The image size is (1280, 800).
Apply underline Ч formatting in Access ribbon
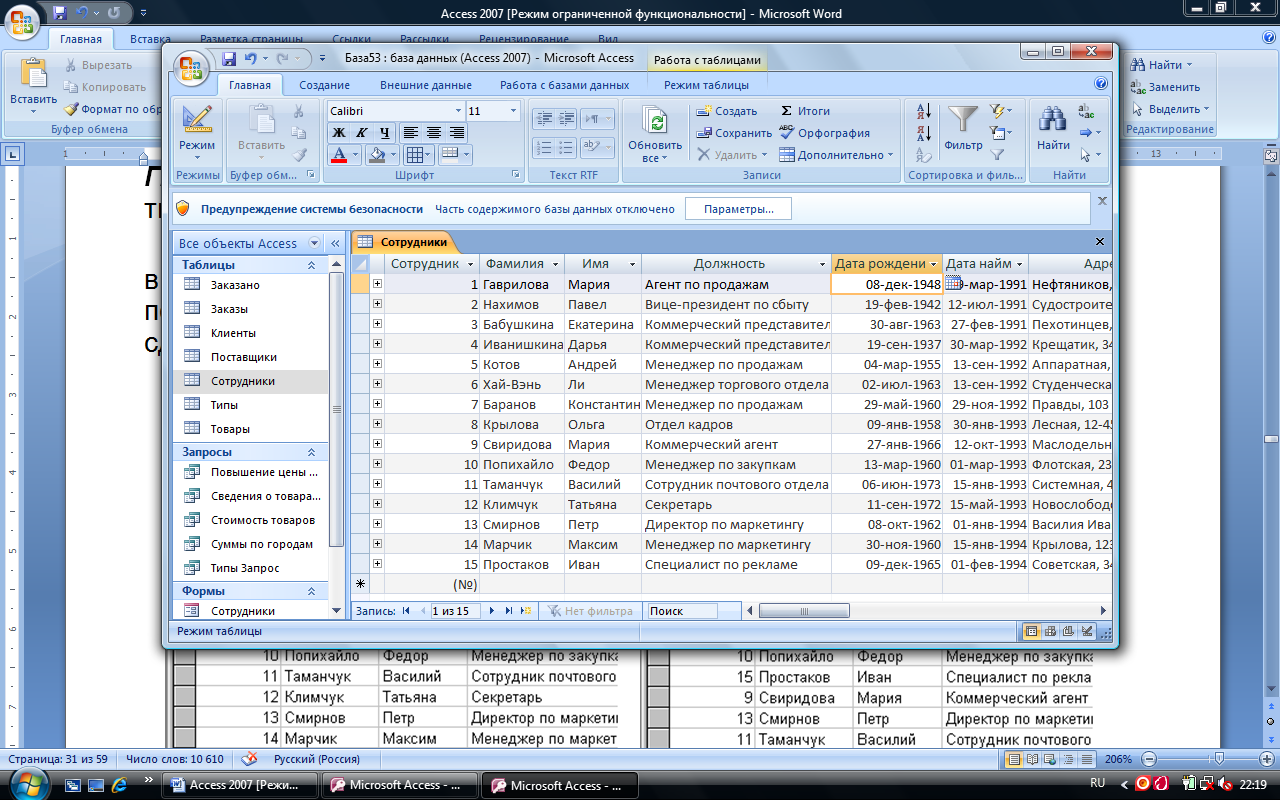[x=384, y=133]
